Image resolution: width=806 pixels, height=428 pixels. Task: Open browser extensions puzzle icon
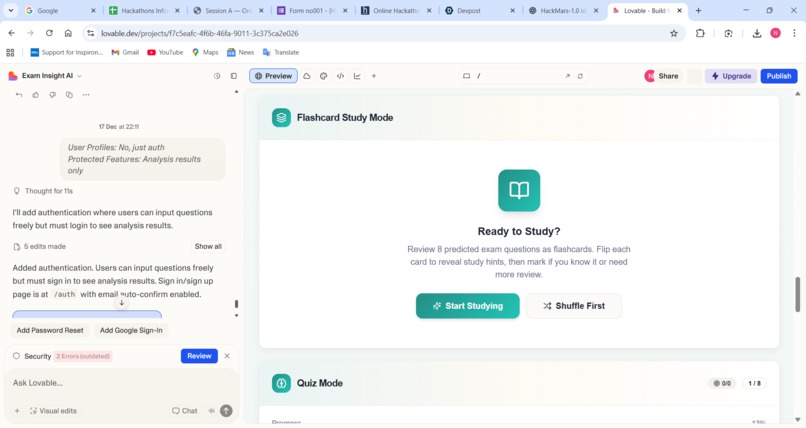coord(700,33)
